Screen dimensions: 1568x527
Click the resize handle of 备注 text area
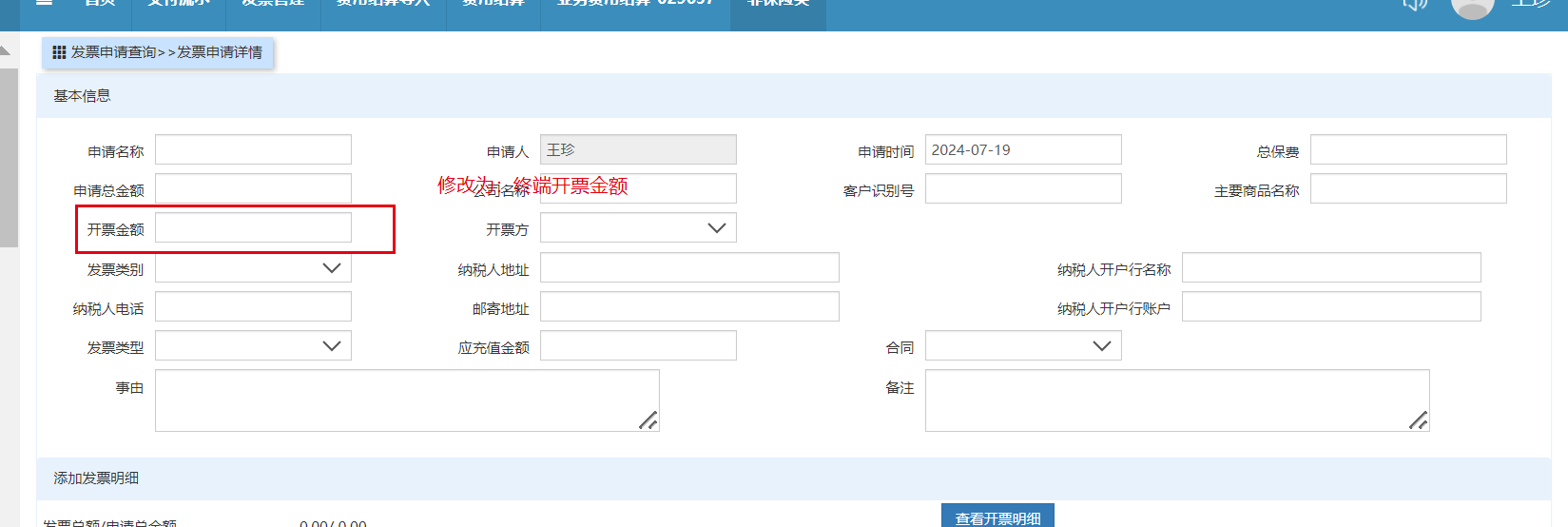tap(1418, 420)
